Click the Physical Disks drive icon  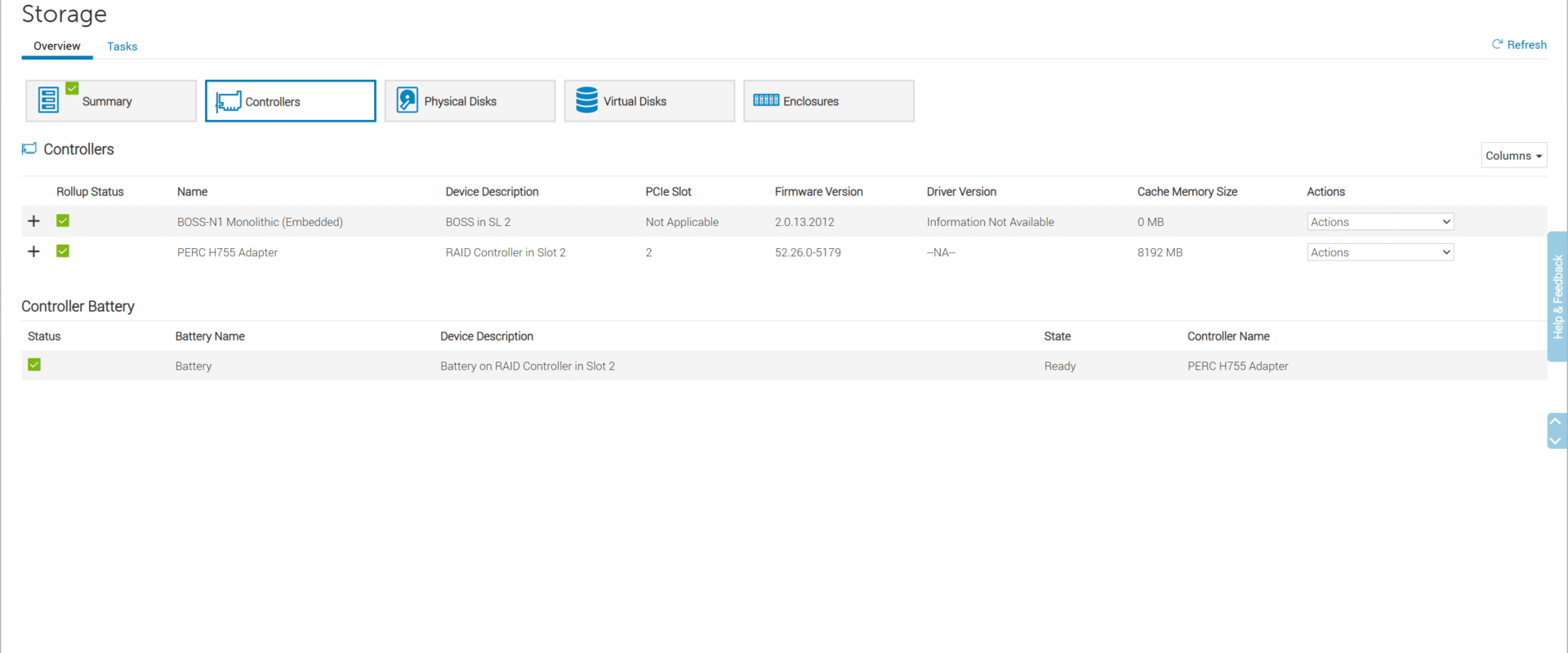[407, 100]
